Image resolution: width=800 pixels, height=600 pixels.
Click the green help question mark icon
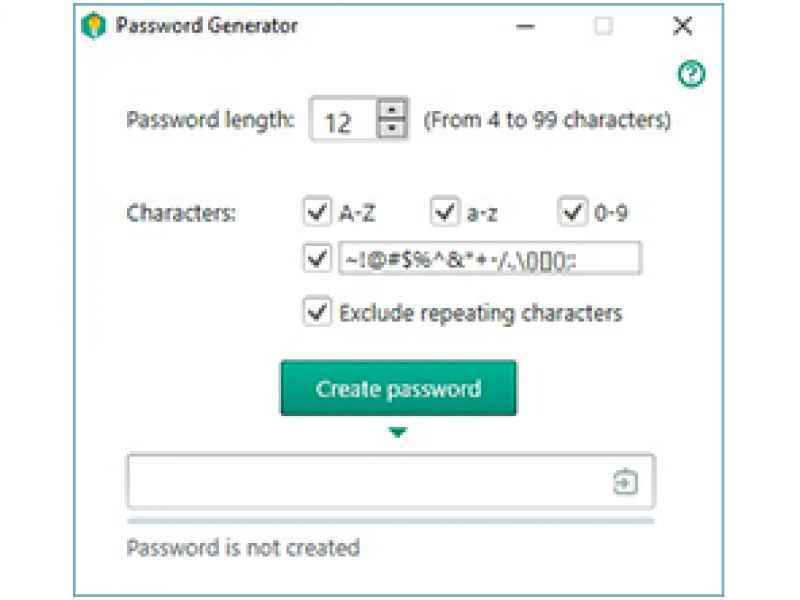click(x=691, y=74)
